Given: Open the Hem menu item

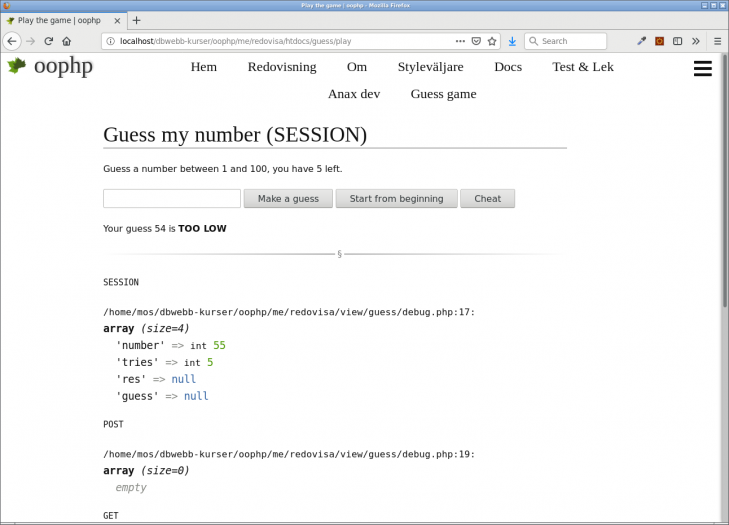Looking at the screenshot, I should point(204,67).
